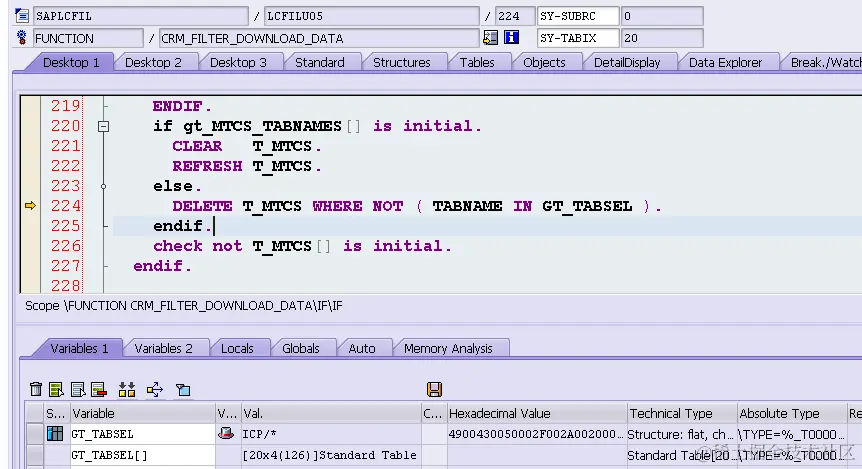Click the yellow squares with arrows icon
Screen dimensions: 862x469
[x=127, y=389]
